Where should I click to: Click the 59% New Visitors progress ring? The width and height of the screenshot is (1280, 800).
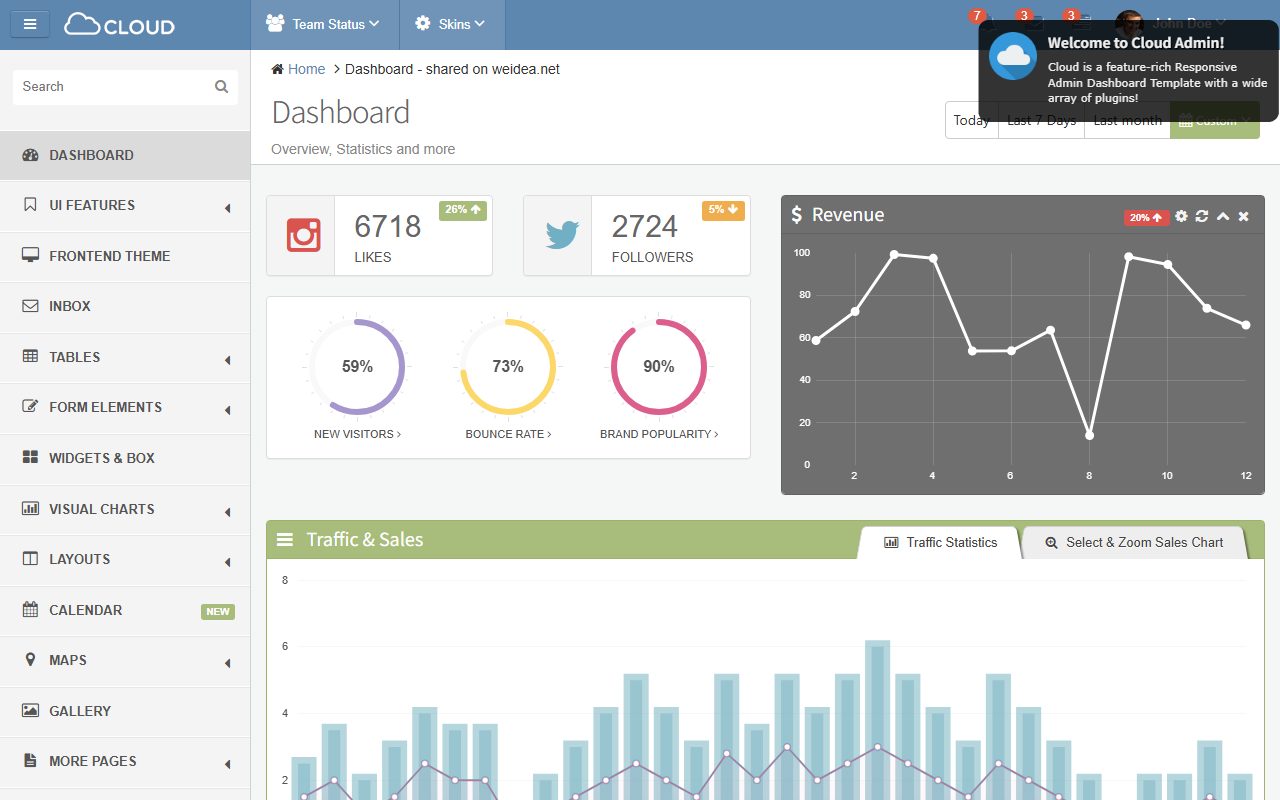(357, 367)
